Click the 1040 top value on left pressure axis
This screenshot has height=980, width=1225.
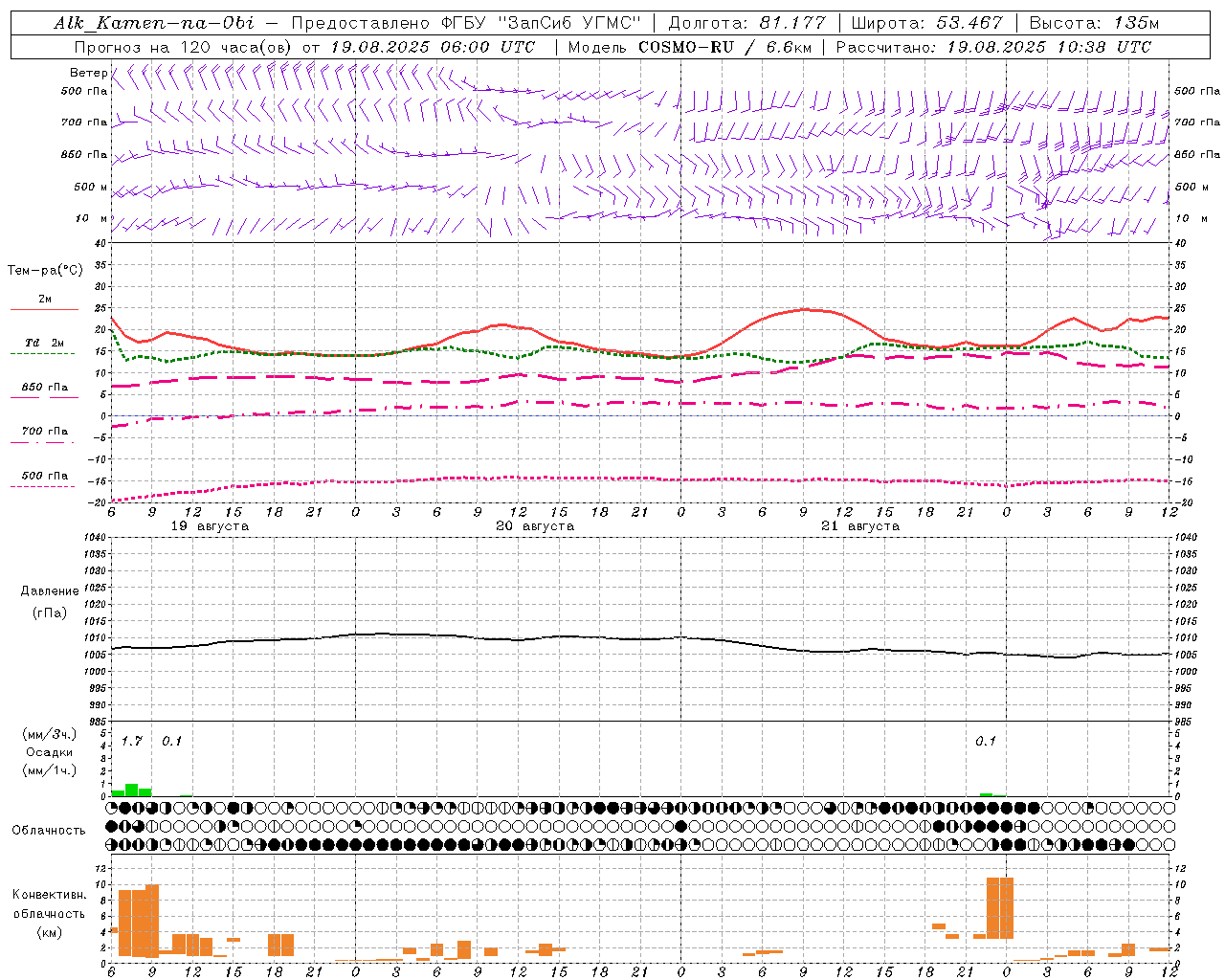click(x=94, y=537)
